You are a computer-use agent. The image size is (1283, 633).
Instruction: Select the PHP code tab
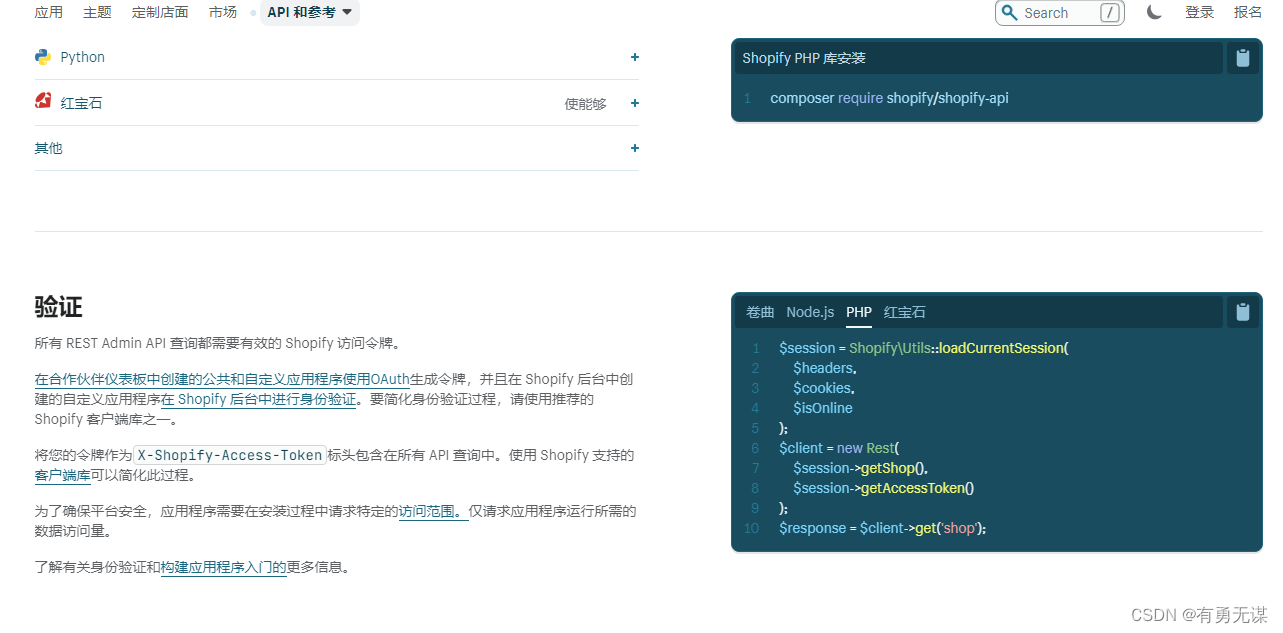[x=859, y=312]
